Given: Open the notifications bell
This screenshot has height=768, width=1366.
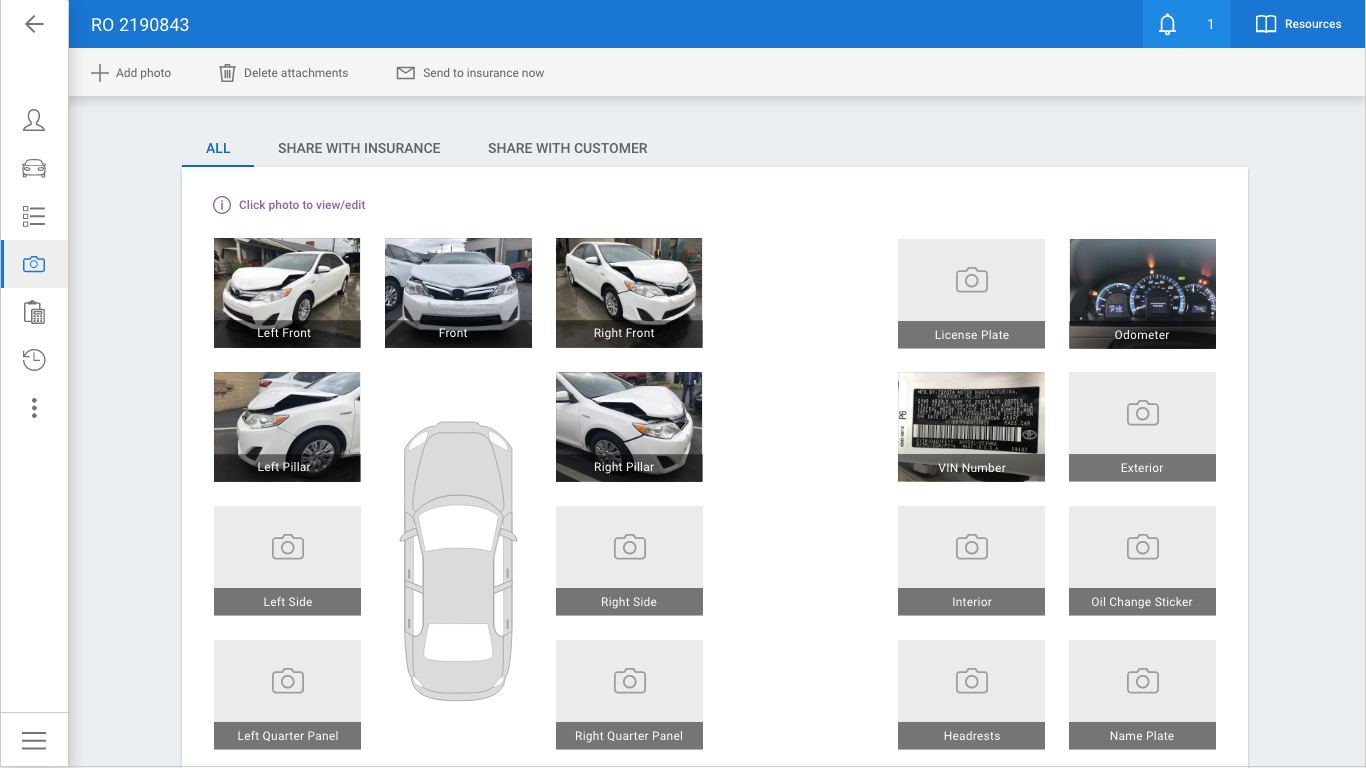Looking at the screenshot, I should pos(1168,24).
